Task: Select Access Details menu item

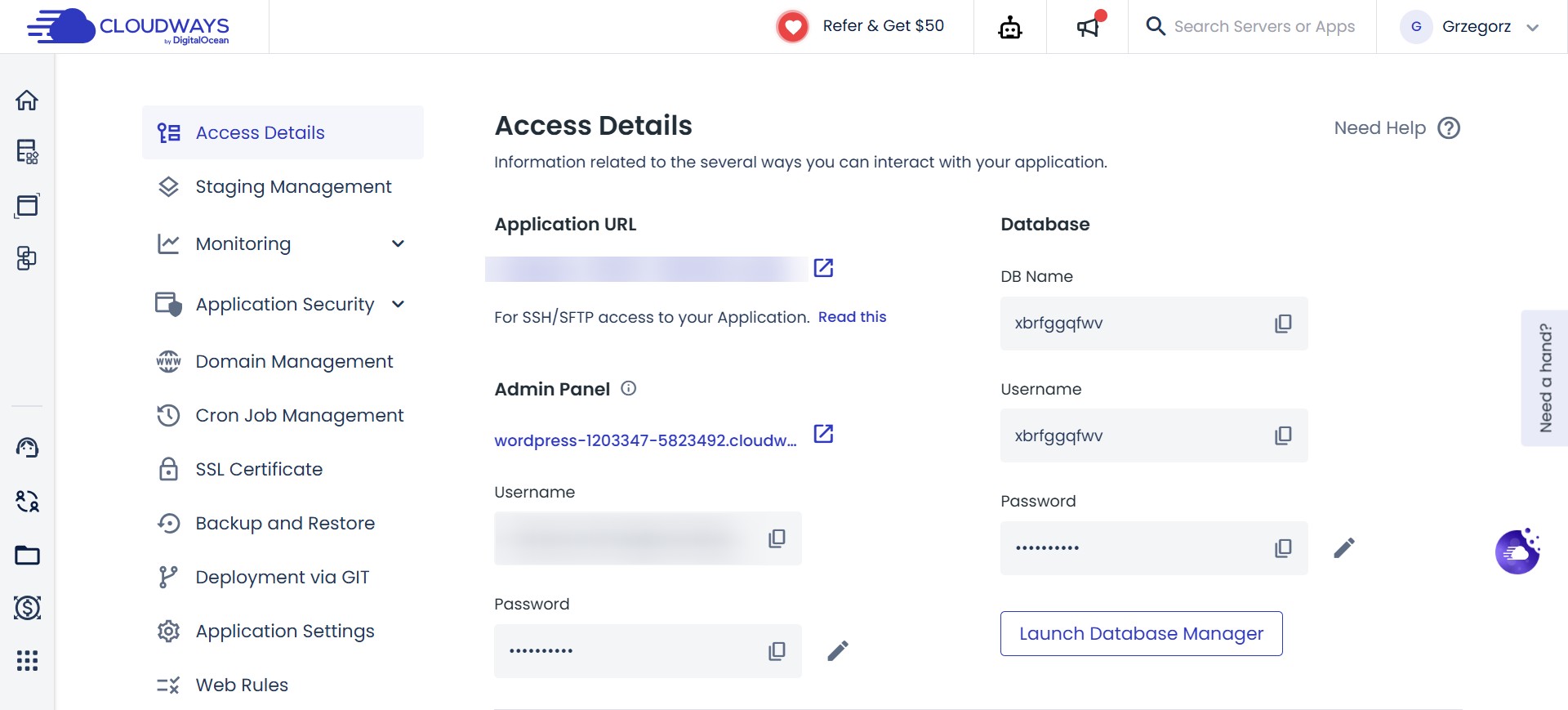Action: coord(283,132)
